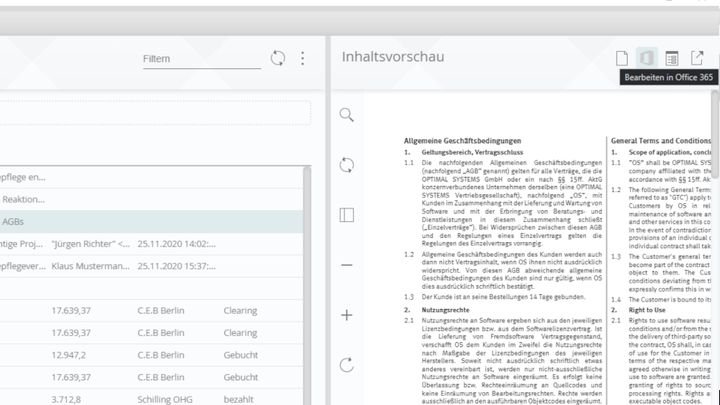Click the 'Jürgen Richter' sender cell

click(x=90, y=244)
